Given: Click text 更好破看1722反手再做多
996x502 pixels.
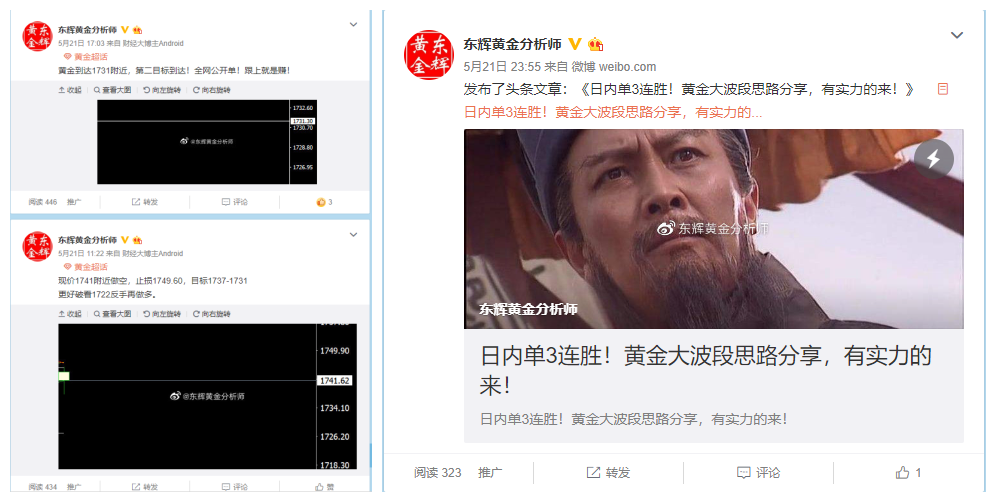Looking at the screenshot, I should click(107, 295).
